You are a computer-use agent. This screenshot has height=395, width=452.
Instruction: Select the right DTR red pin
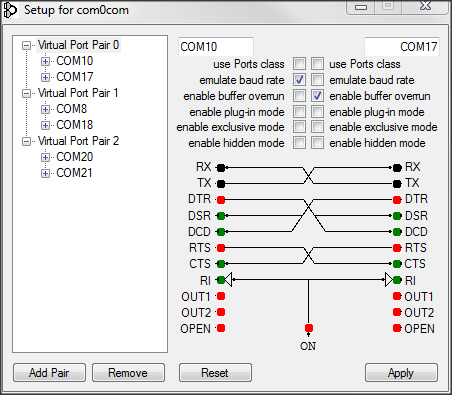(x=397, y=200)
